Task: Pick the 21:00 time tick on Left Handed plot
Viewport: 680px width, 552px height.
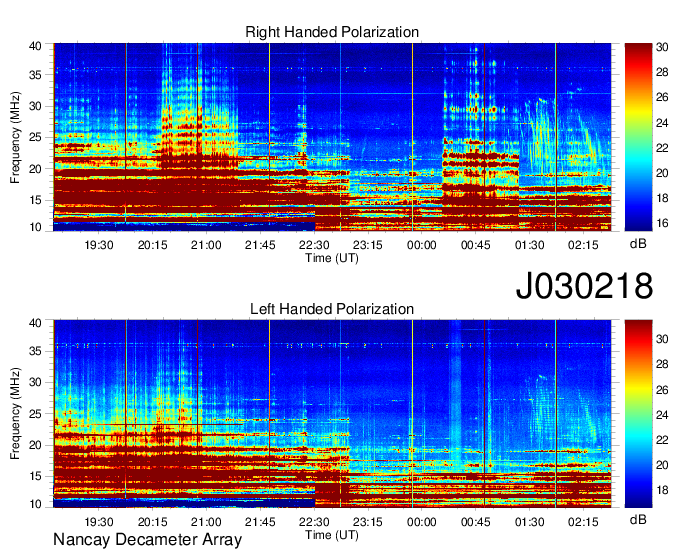Action: [x=206, y=522]
